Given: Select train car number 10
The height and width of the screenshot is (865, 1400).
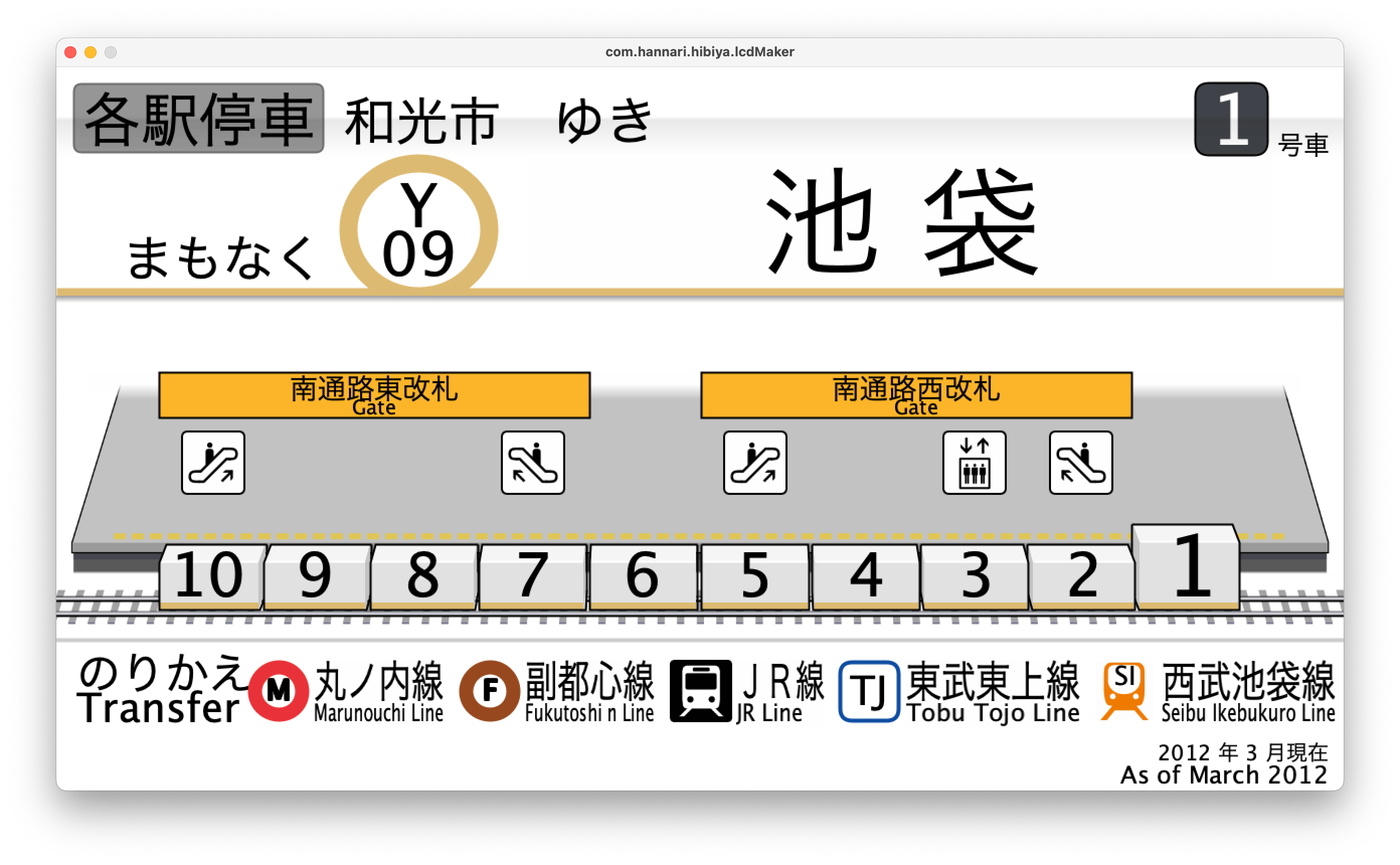Looking at the screenshot, I should (x=210, y=575).
